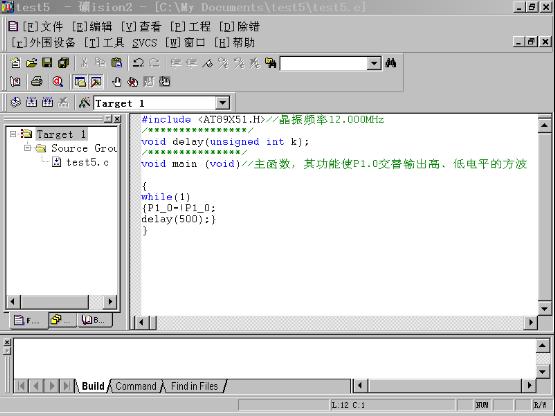Click the Print icon in the toolbar
This screenshot has height=416, width=555.
pos(36,82)
